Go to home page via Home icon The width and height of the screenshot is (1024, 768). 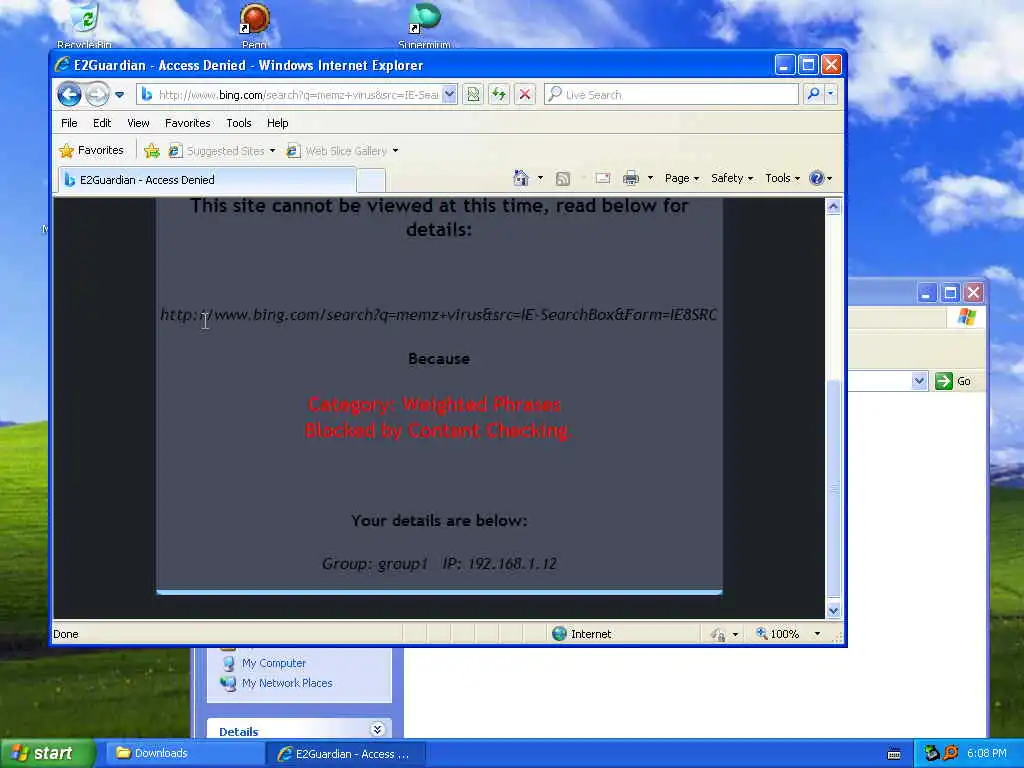(x=520, y=178)
